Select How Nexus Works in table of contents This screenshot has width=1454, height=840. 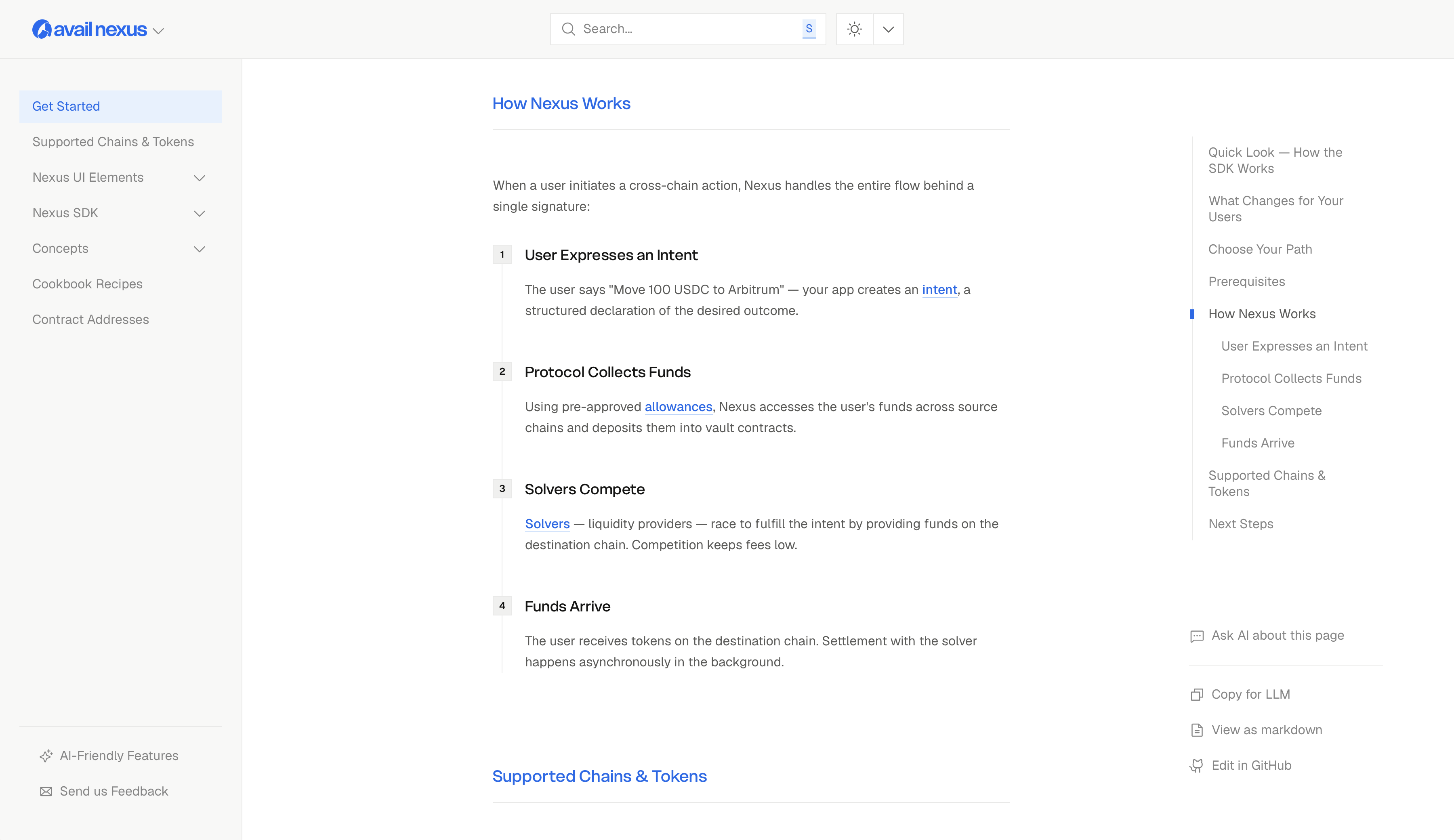click(x=1262, y=314)
